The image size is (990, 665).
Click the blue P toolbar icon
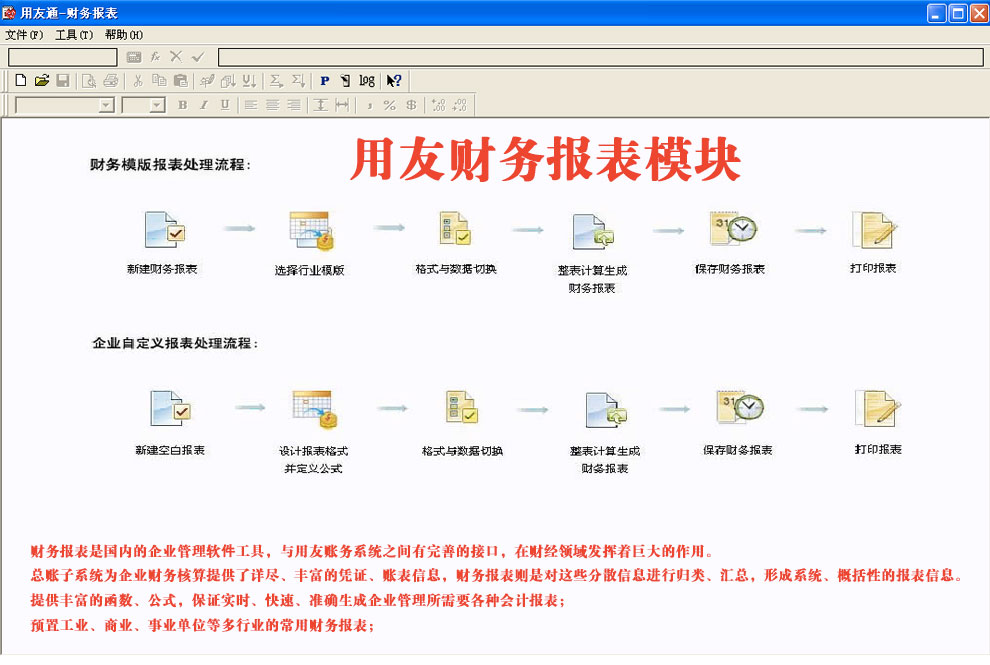point(325,81)
